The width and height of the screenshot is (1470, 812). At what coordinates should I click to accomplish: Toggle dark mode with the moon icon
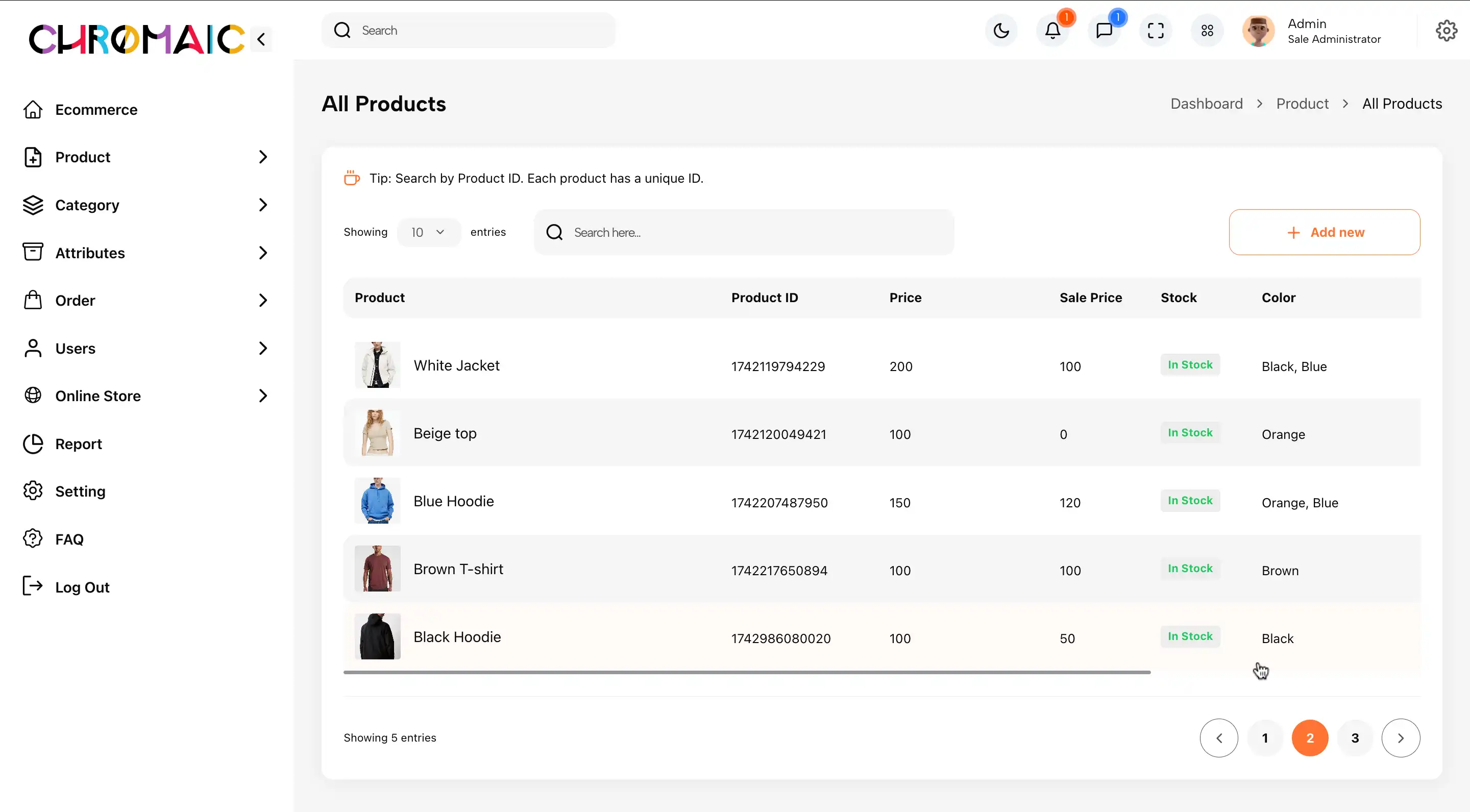pyautogui.click(x=1001, y=31)
